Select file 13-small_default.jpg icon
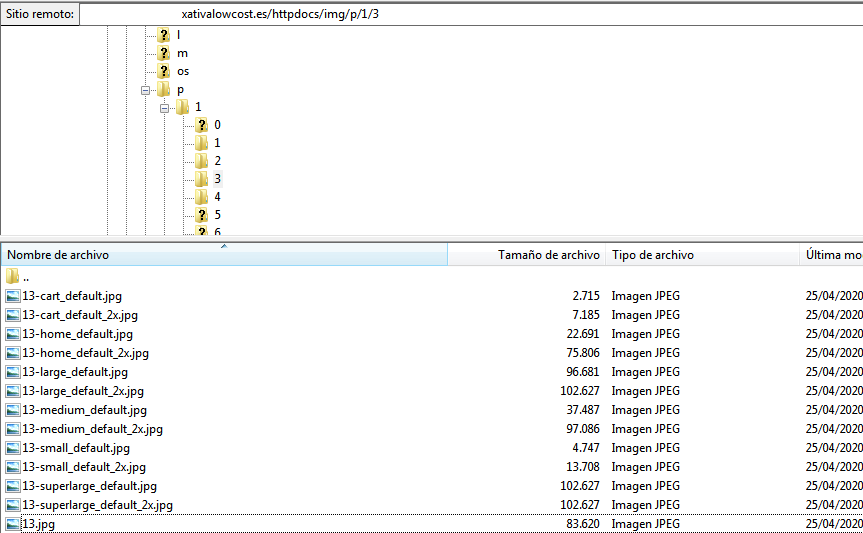This screenshot has width=863, height=533. pos(13,448)
